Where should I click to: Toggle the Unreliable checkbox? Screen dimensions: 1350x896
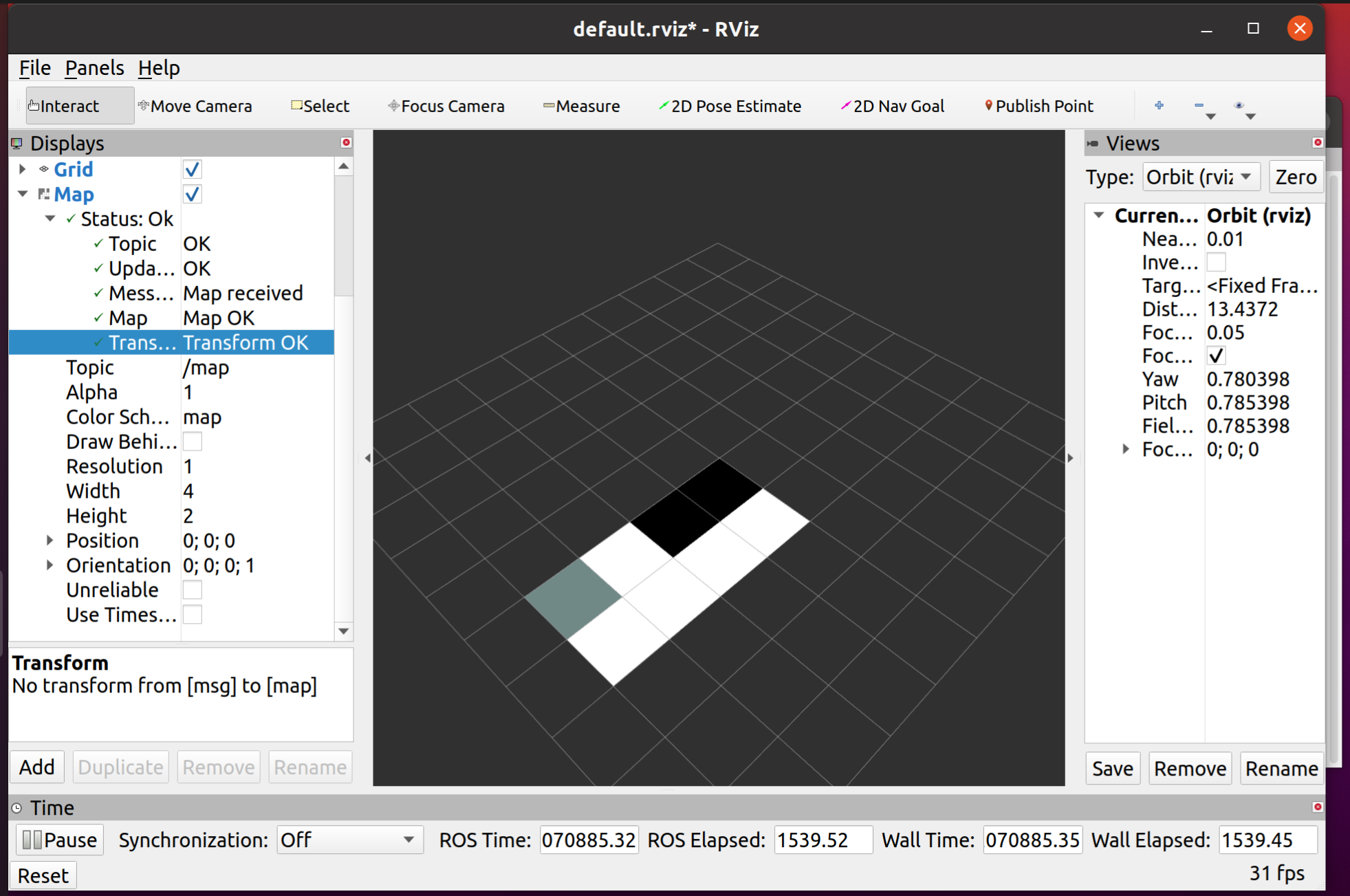(192, 590)
